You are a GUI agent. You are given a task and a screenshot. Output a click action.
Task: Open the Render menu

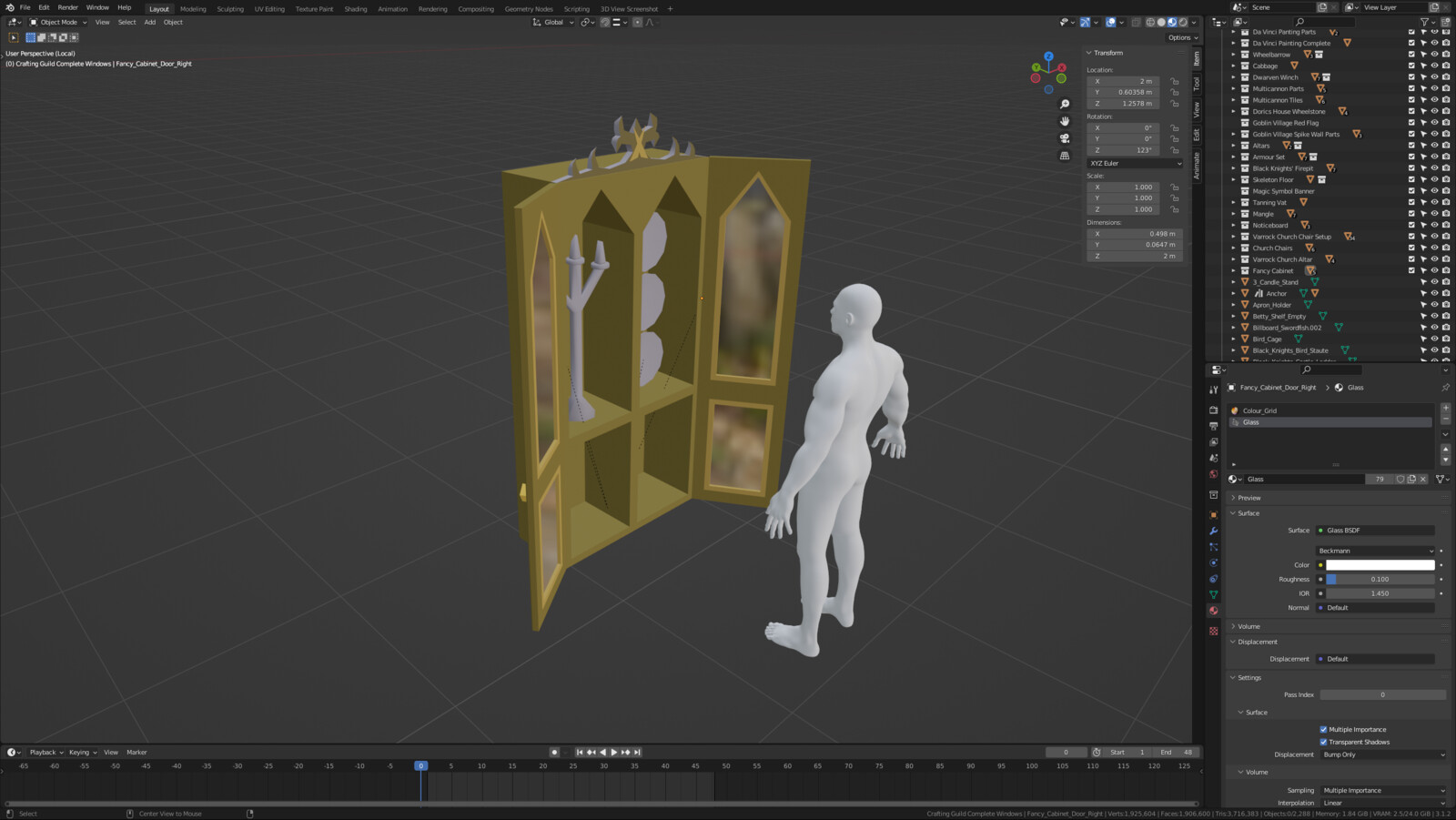68,7
